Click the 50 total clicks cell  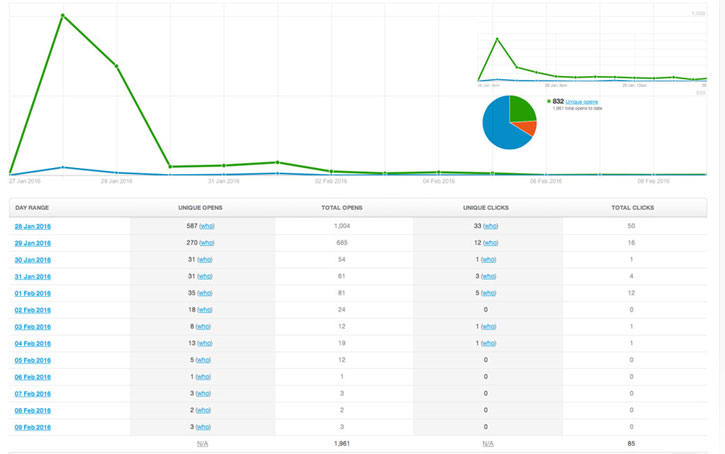[631, 226]
